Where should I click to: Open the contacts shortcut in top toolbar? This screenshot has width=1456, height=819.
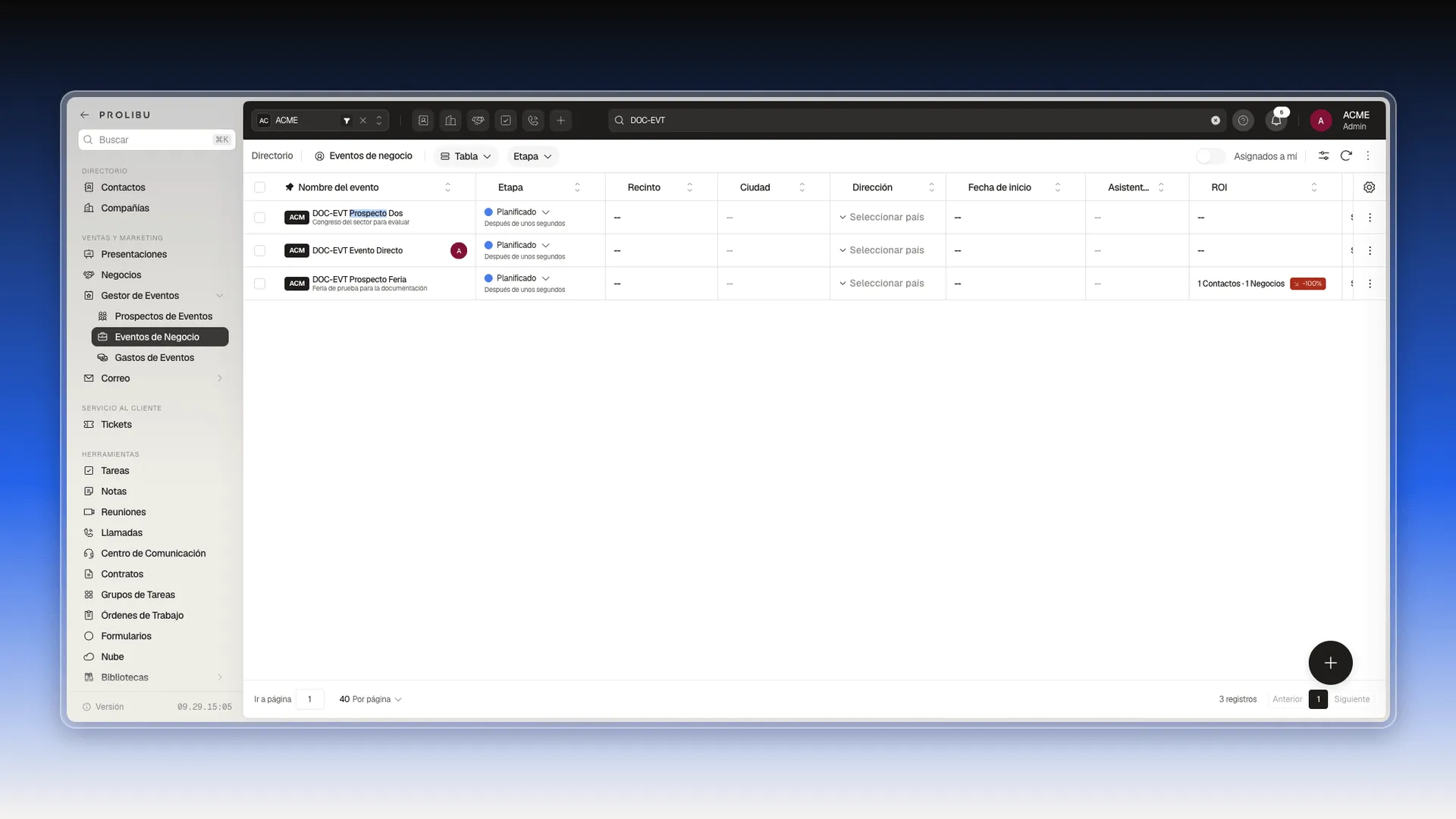coord(423,121)
